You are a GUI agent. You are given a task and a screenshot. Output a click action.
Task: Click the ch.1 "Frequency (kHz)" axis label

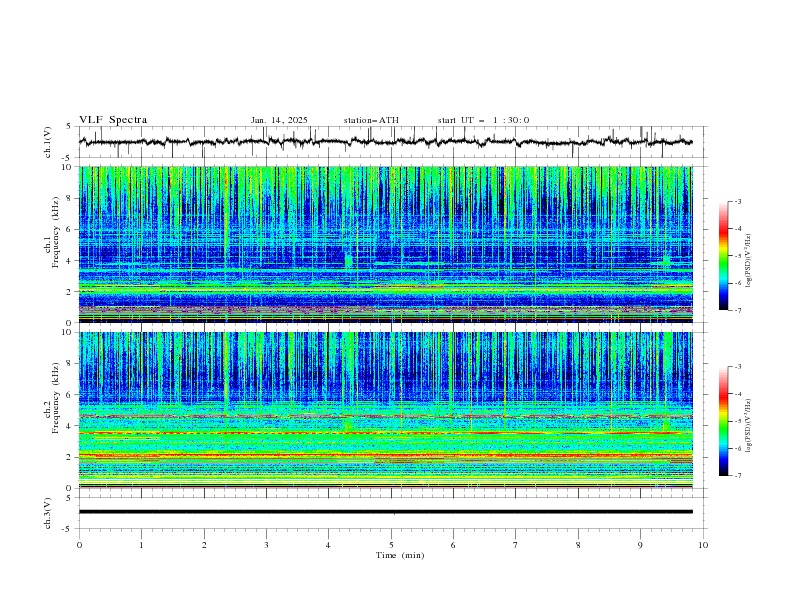coord(56,233)
